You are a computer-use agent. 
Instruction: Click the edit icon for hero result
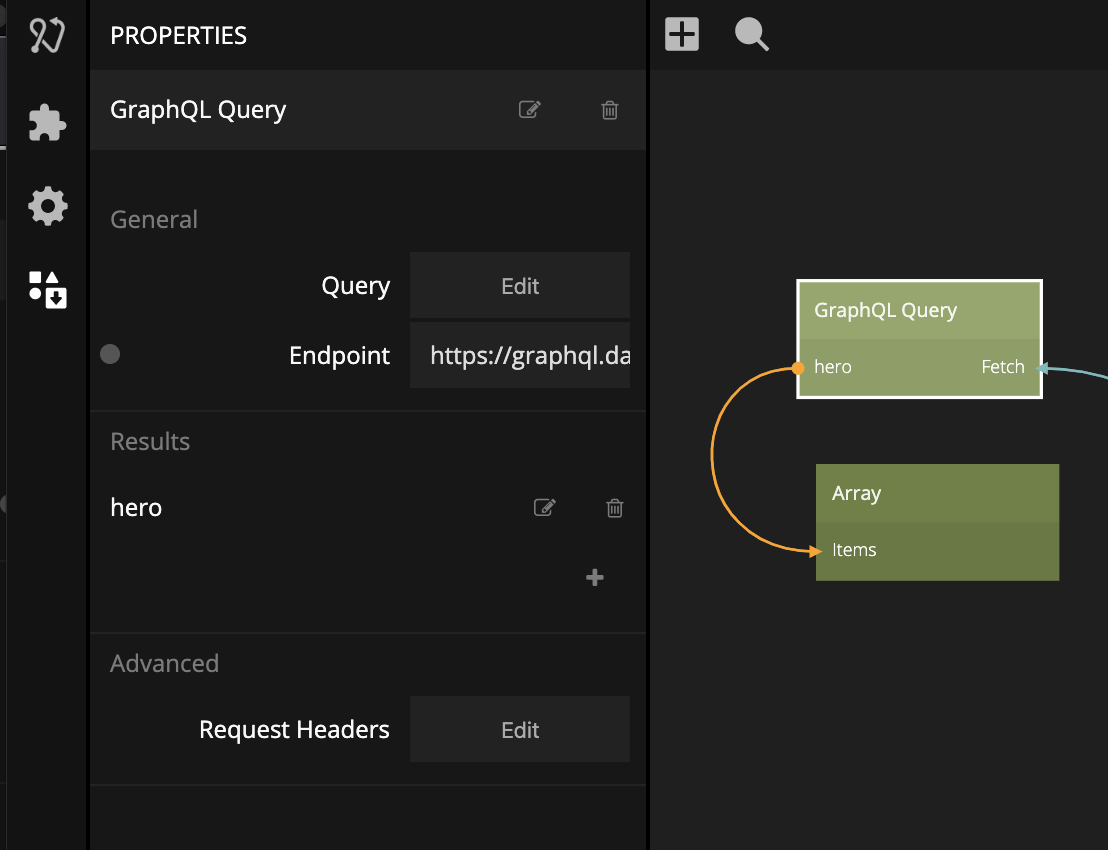point(544,508)
